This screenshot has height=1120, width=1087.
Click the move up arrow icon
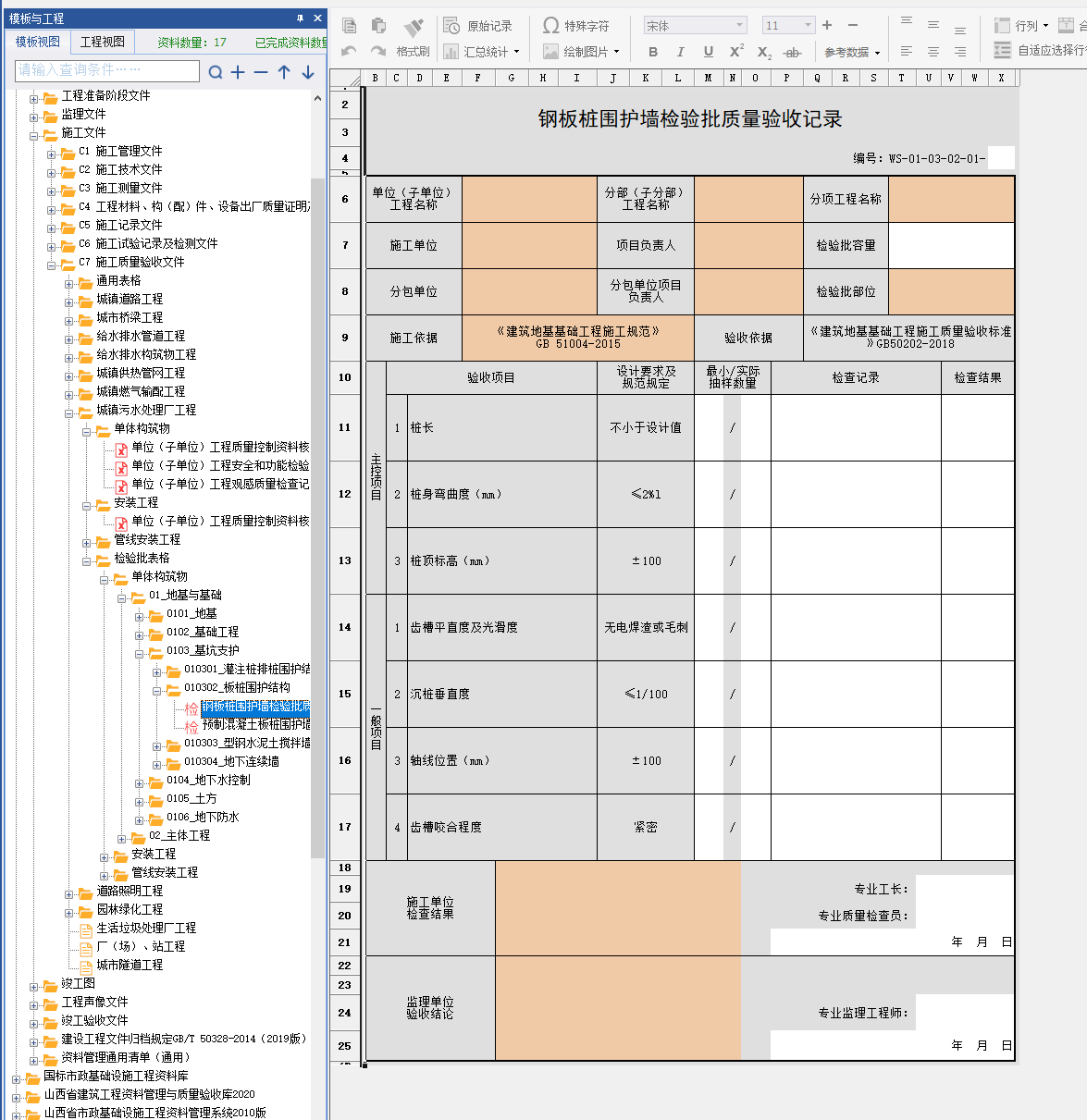[284, 71]
